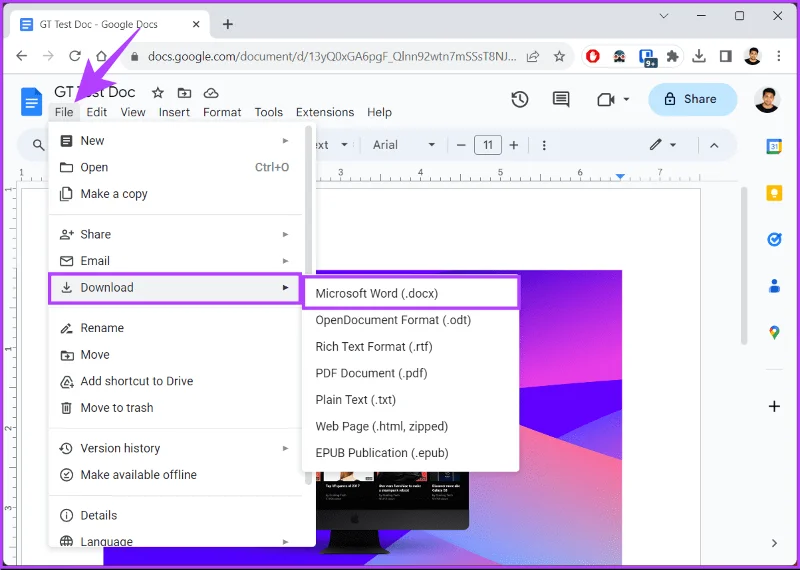The width and height of the screenshot is (800, 570).
Task: Open Google Tasks side panel icon
Action: 774,239
